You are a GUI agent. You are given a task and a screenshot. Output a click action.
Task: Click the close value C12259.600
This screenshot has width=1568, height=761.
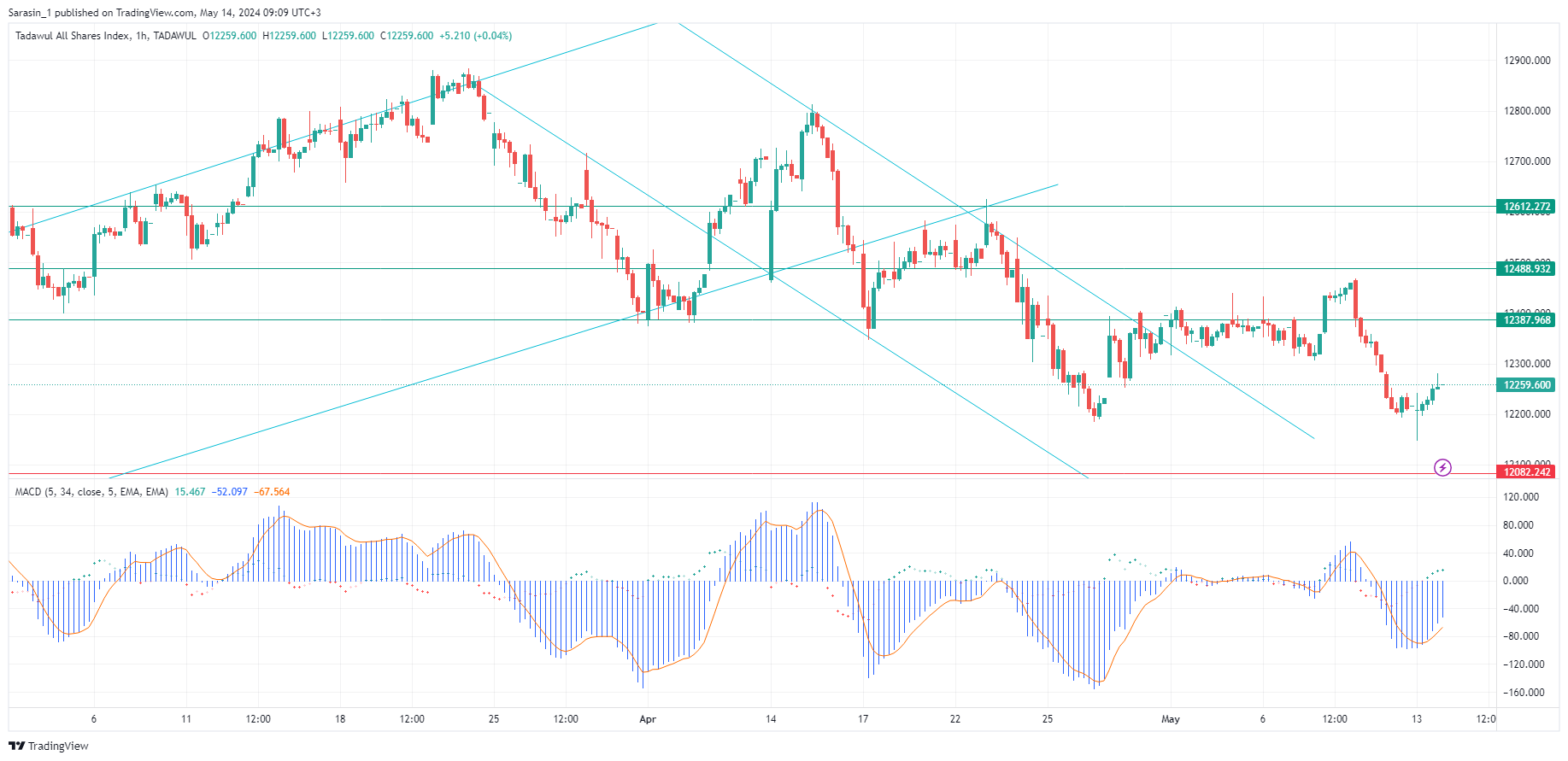(407, 36)
